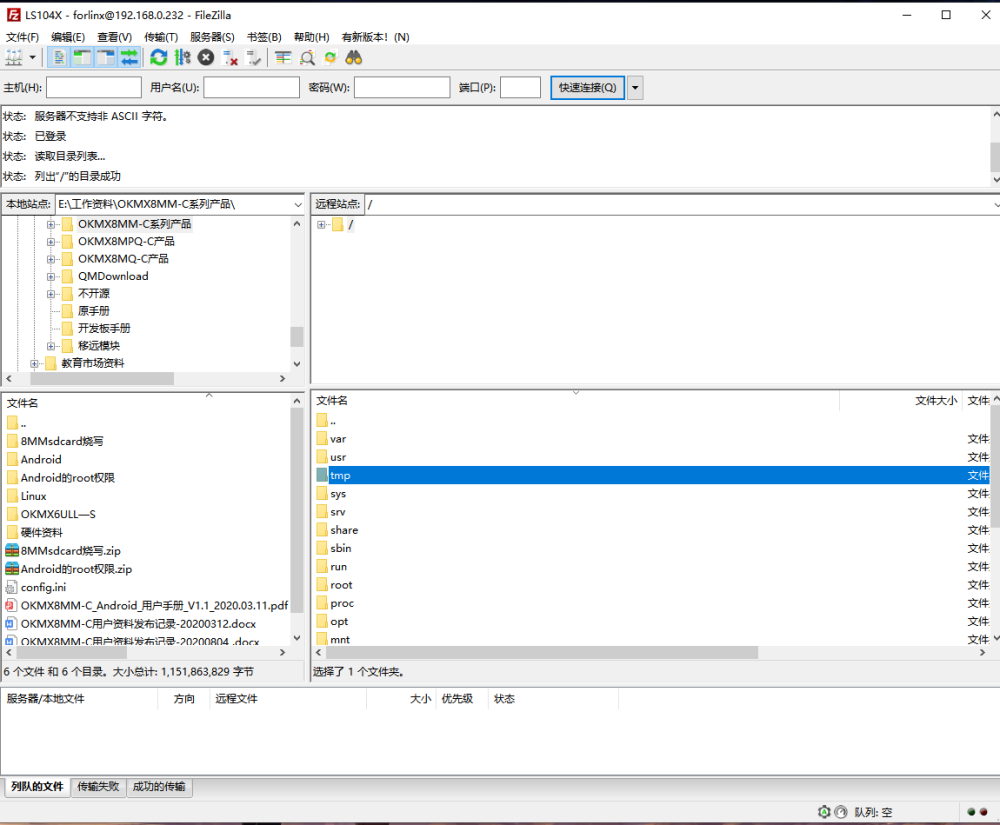Open local site path dropdown
The height and width of the screenshot is (825, 1000).
(x=298, y=205)
